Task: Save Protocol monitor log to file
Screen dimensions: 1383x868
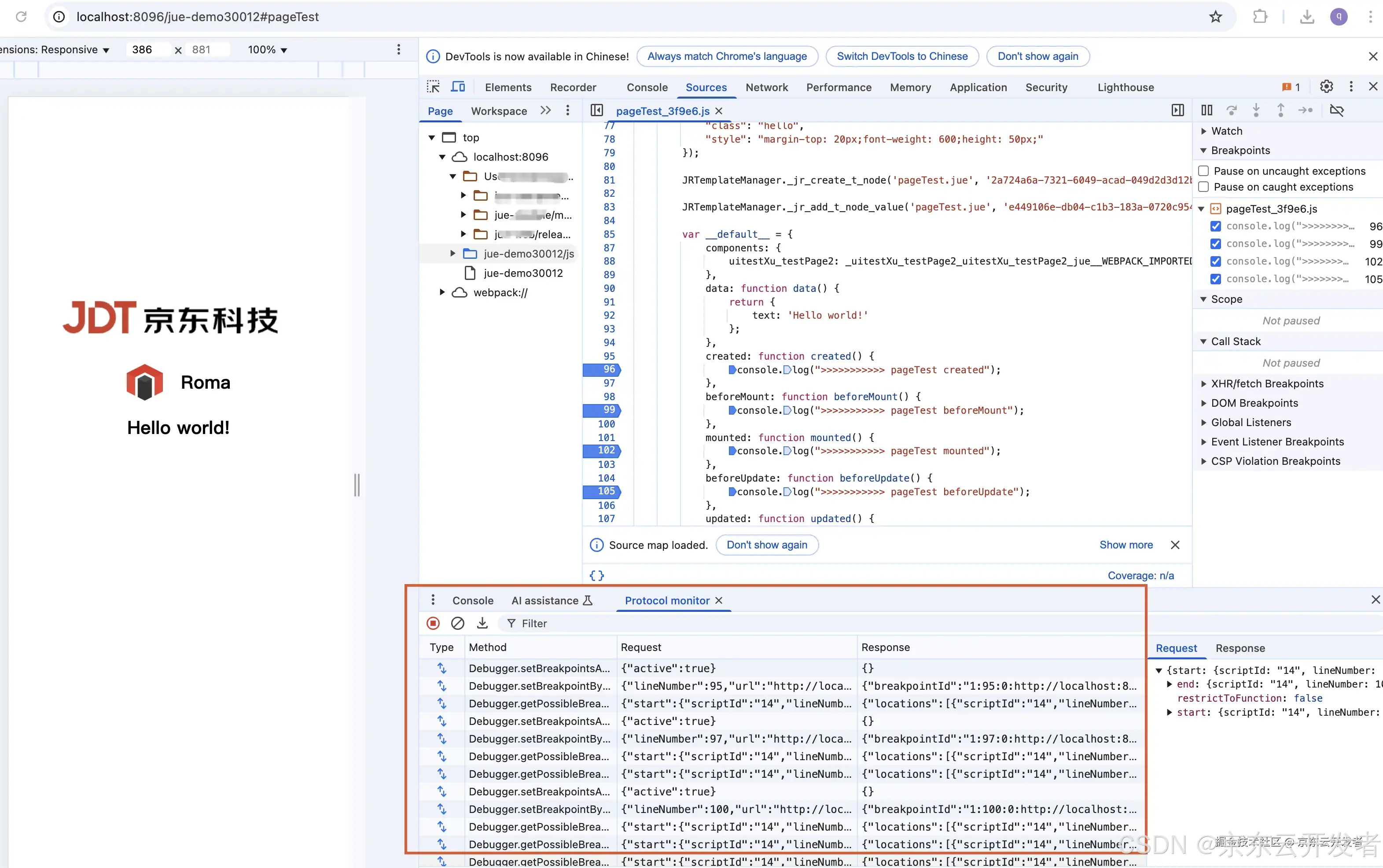Action: (482, 623)
